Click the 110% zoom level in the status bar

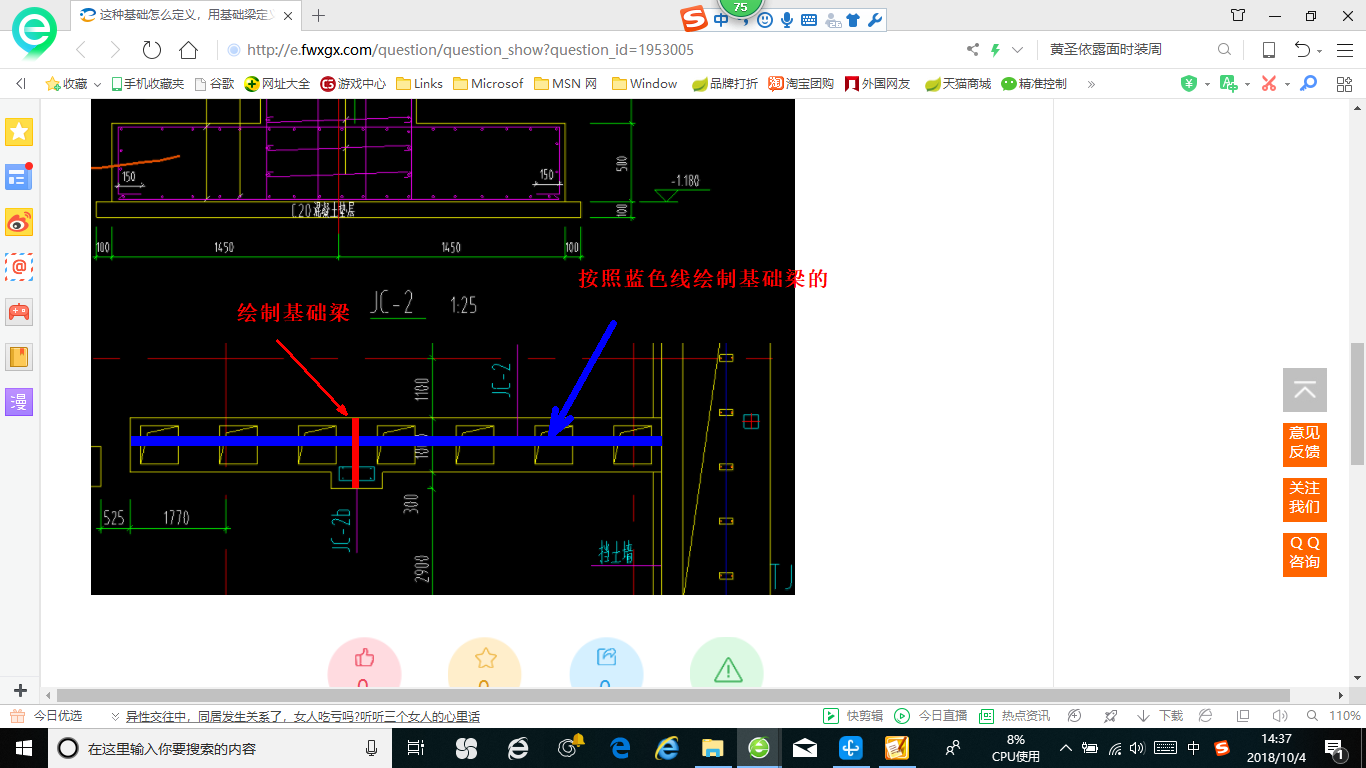[x=1345, y=716]
